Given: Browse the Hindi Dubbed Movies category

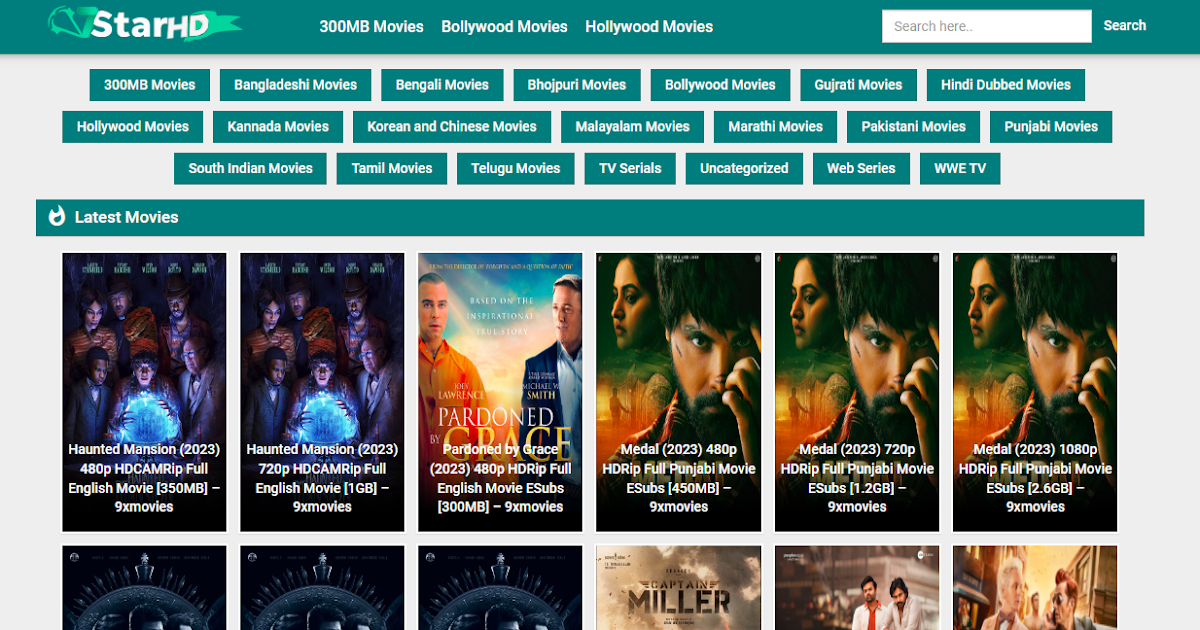Looking at the screenshot, I should pos(1006,85).
